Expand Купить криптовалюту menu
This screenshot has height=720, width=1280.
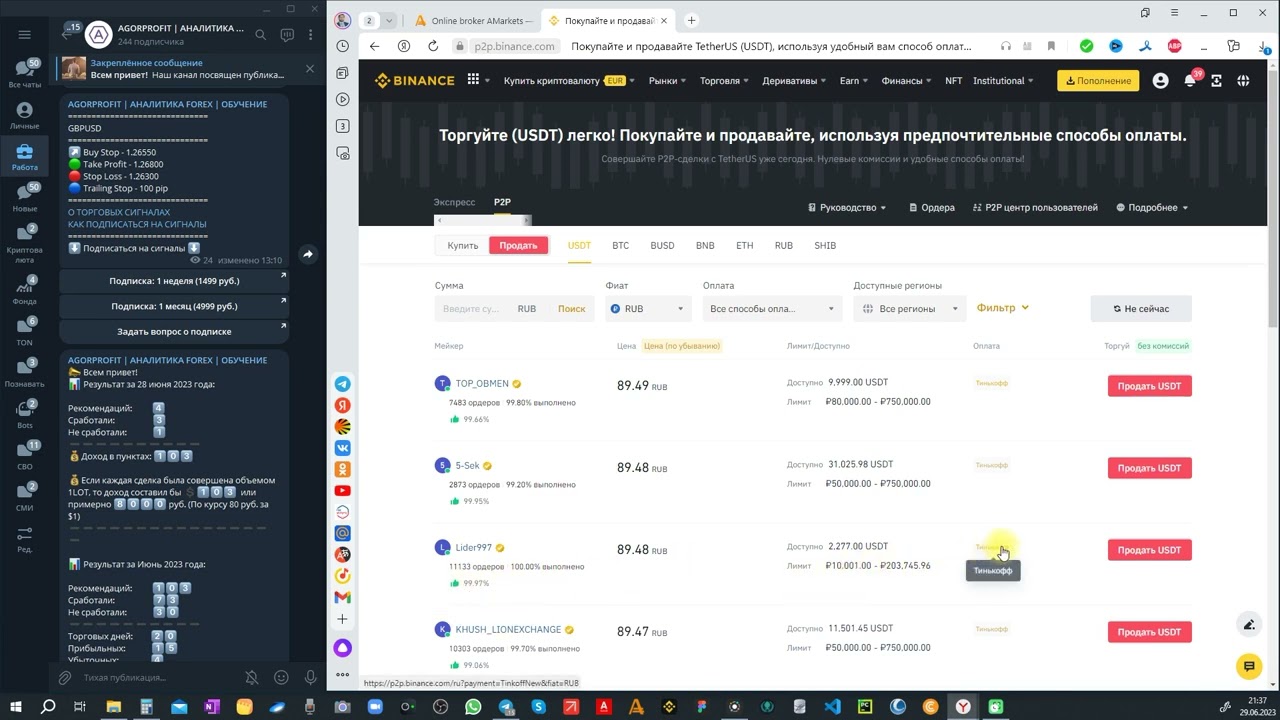(569, 81)
